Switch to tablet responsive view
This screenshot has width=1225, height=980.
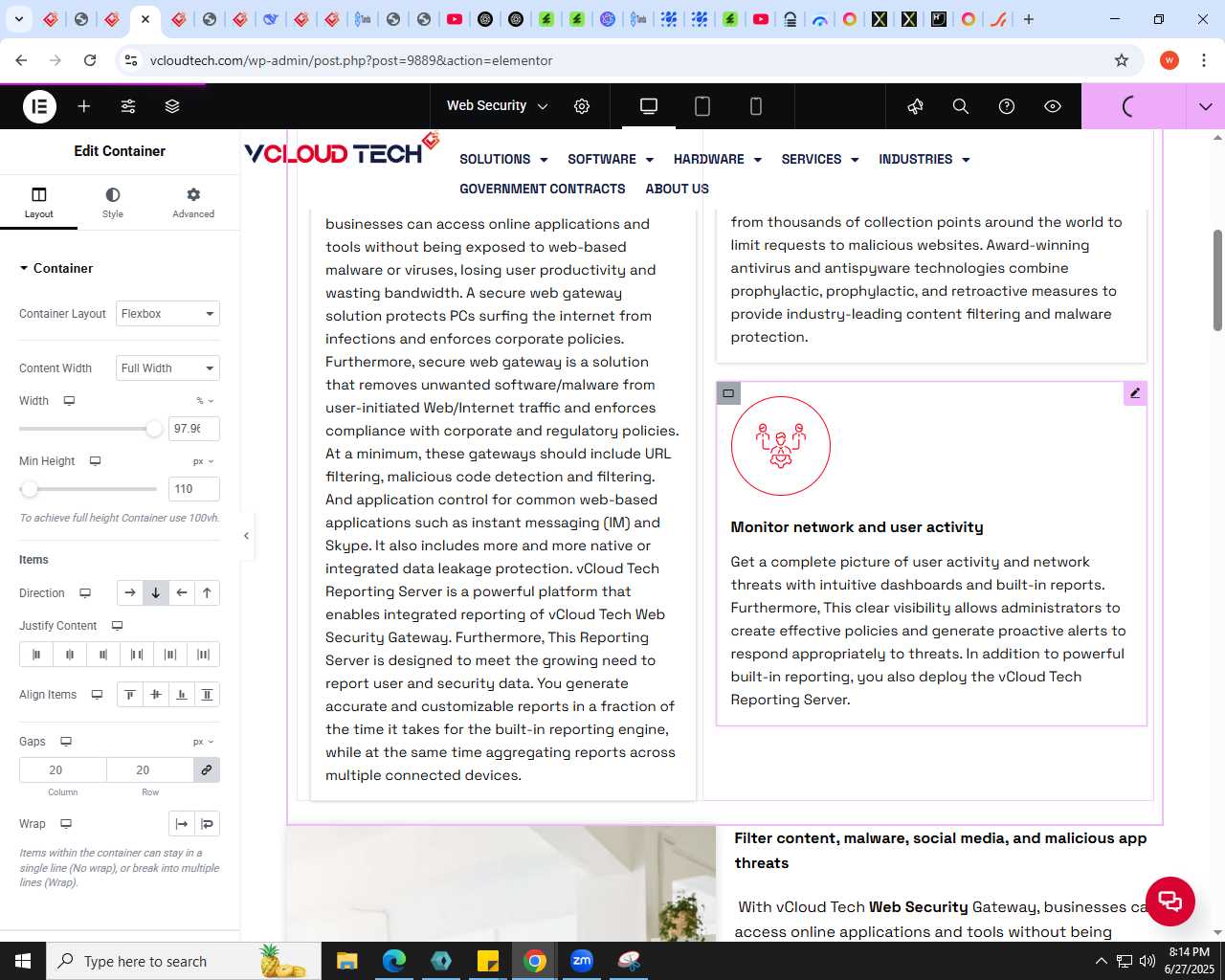pyautogui.click(x=702, y=106)
